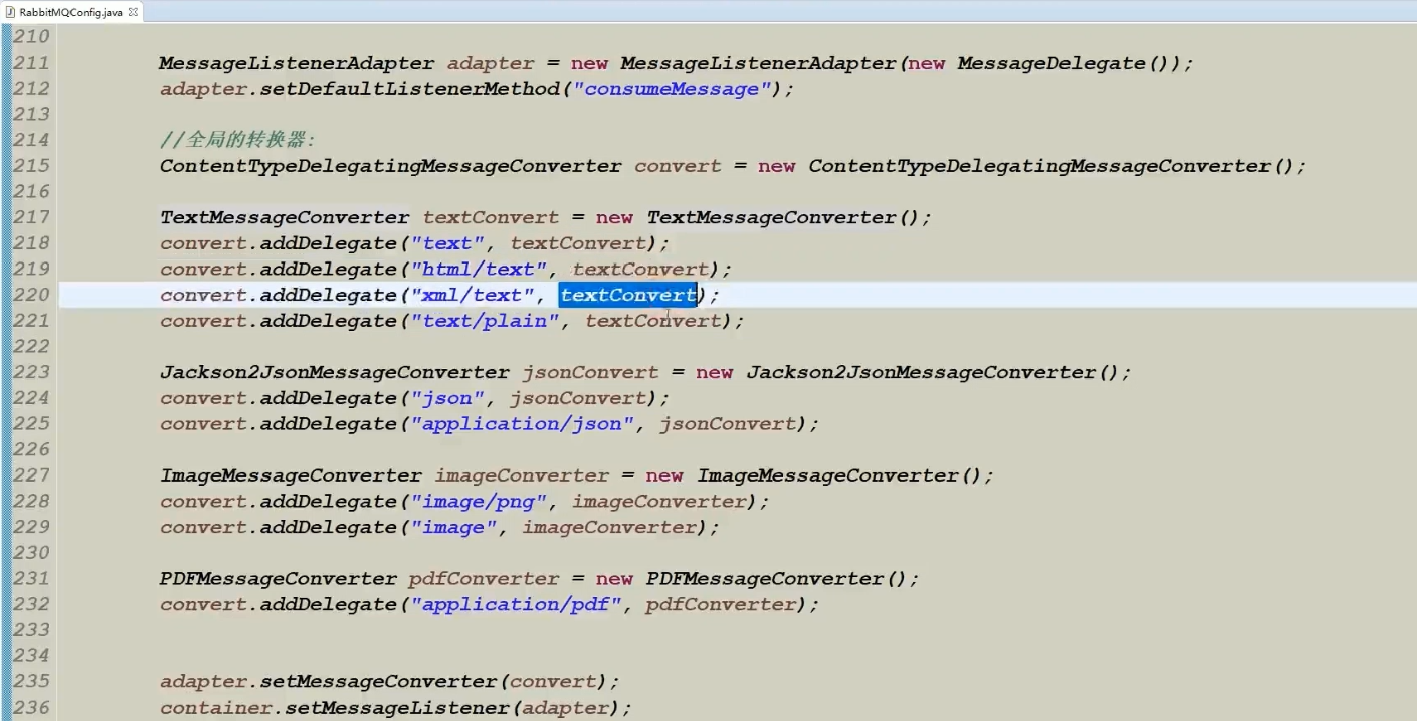
Task: Click the adapter variable declaration on line 211
Action: pyautogui.click(x=490, y=63)
